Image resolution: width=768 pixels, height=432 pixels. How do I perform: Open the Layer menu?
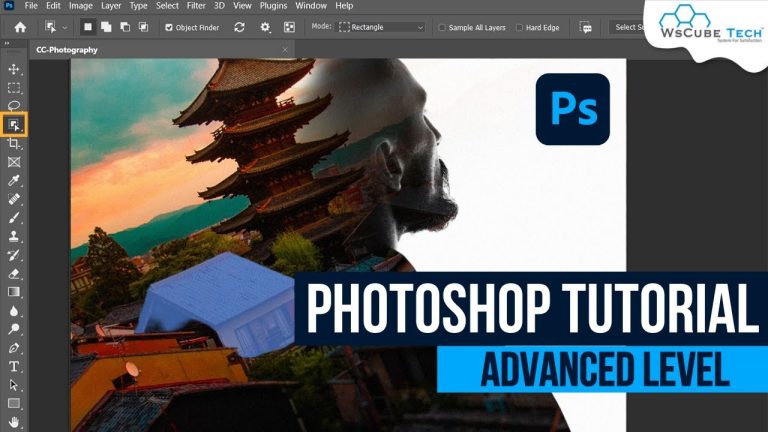pyautogui.click(x=110, y=6)
